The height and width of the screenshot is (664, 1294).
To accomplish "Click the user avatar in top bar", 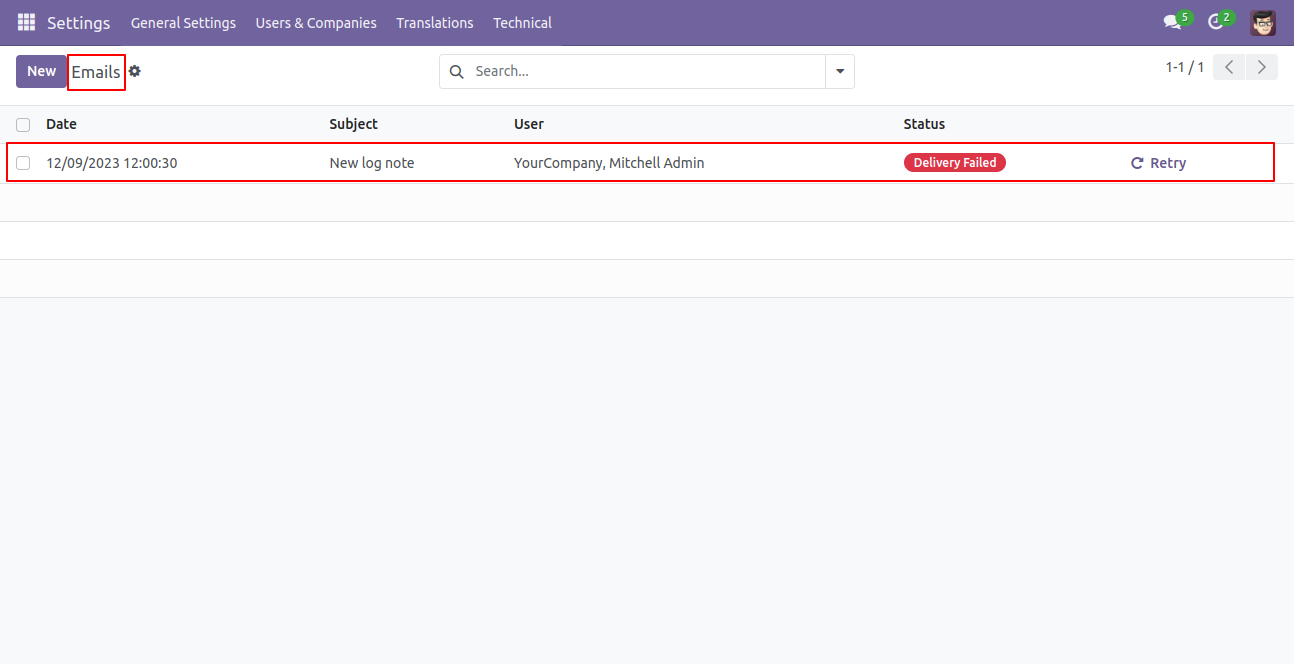I will tap(1263, 22).
